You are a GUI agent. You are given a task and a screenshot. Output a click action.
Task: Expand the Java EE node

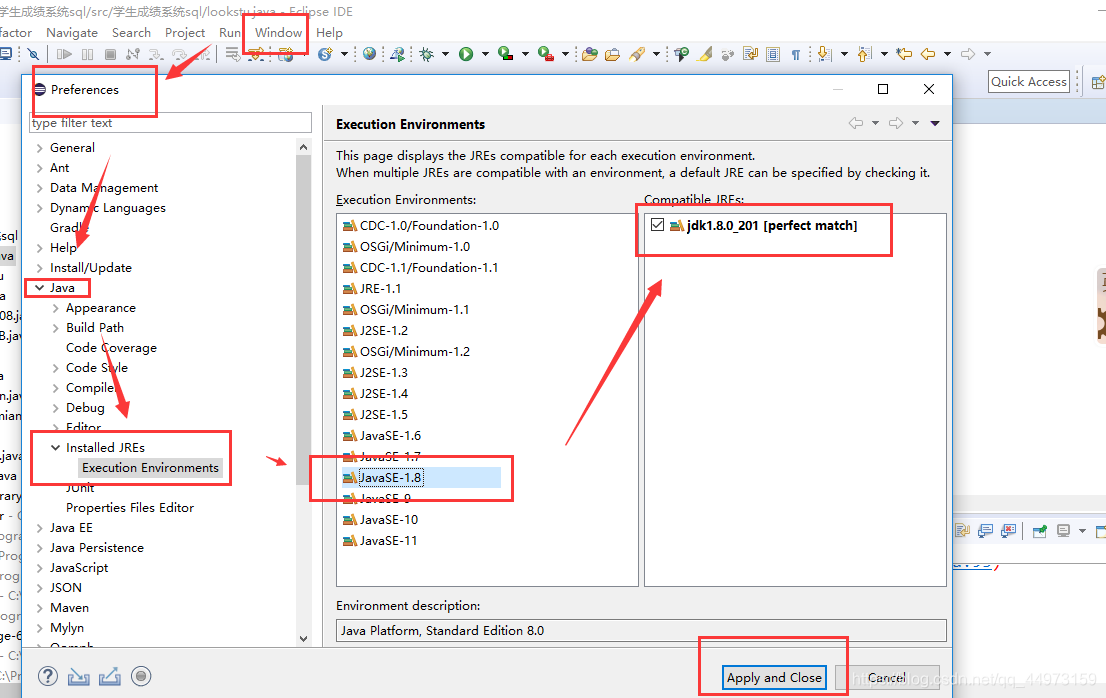pyautogui.click(x=40, y=528)
